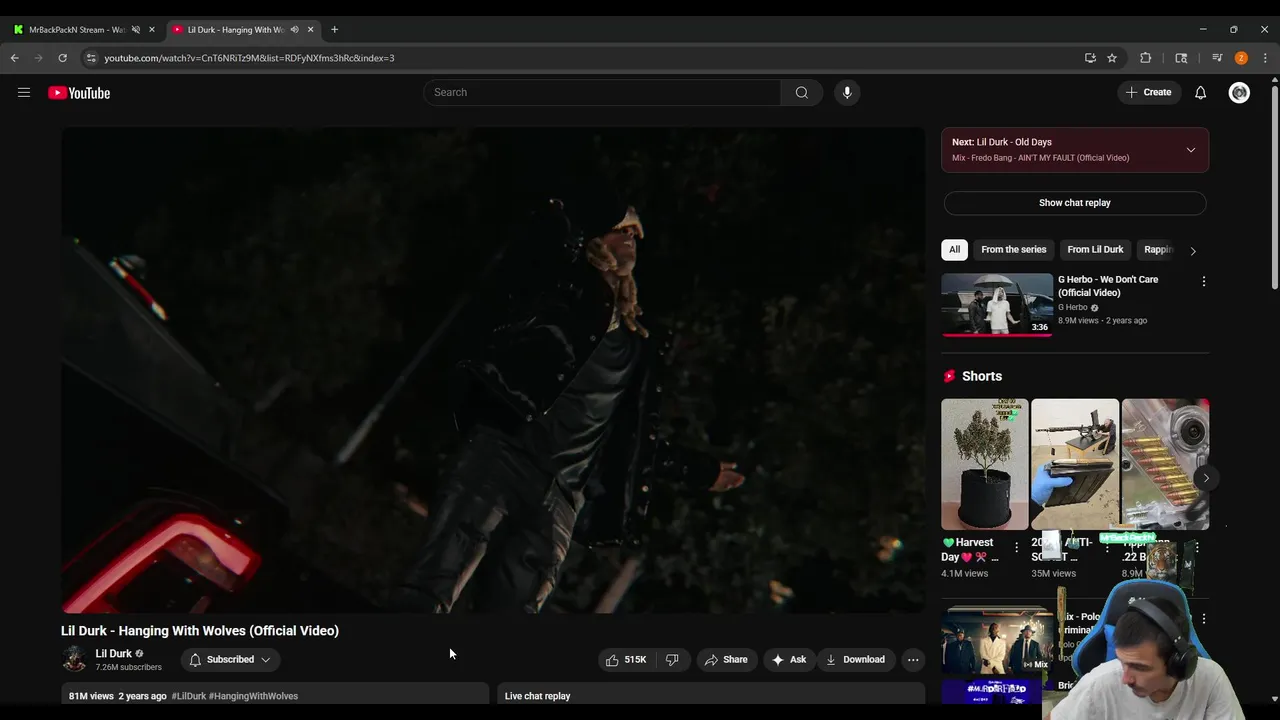Select the From Lil Durk chip
Screen dimensions: 1280x720
pos(1095,249)
